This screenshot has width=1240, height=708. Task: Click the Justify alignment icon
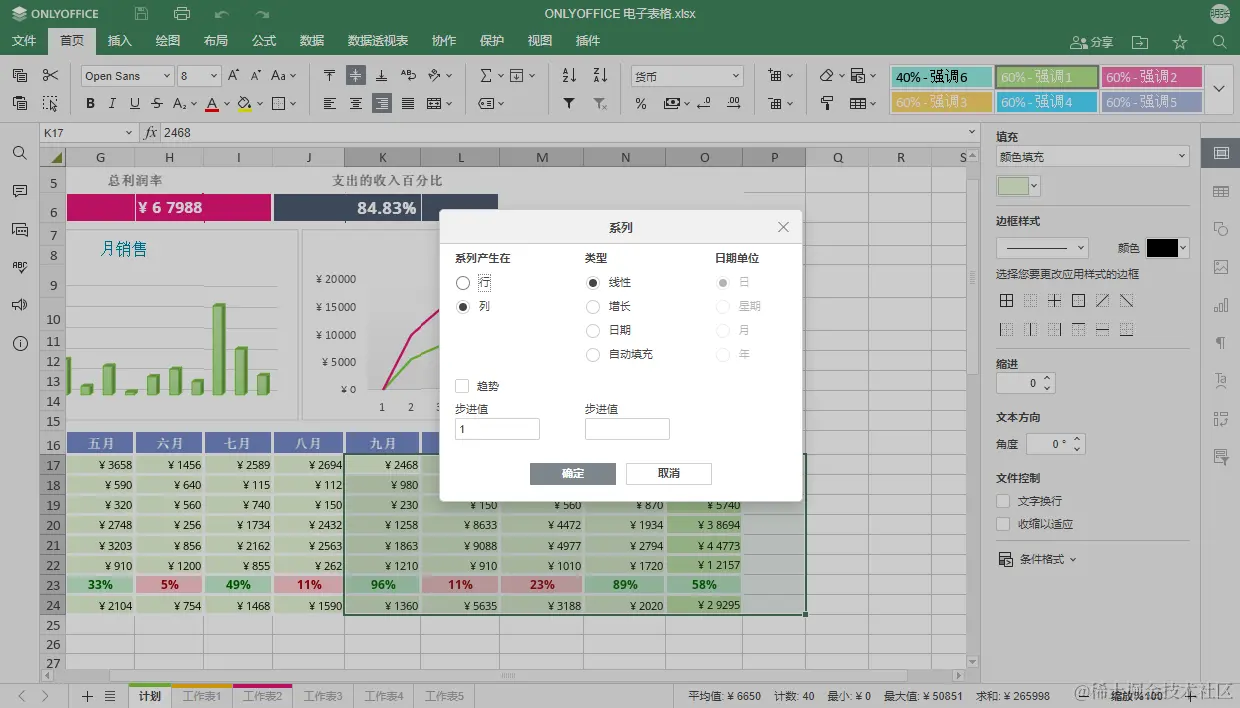(408, 103)
